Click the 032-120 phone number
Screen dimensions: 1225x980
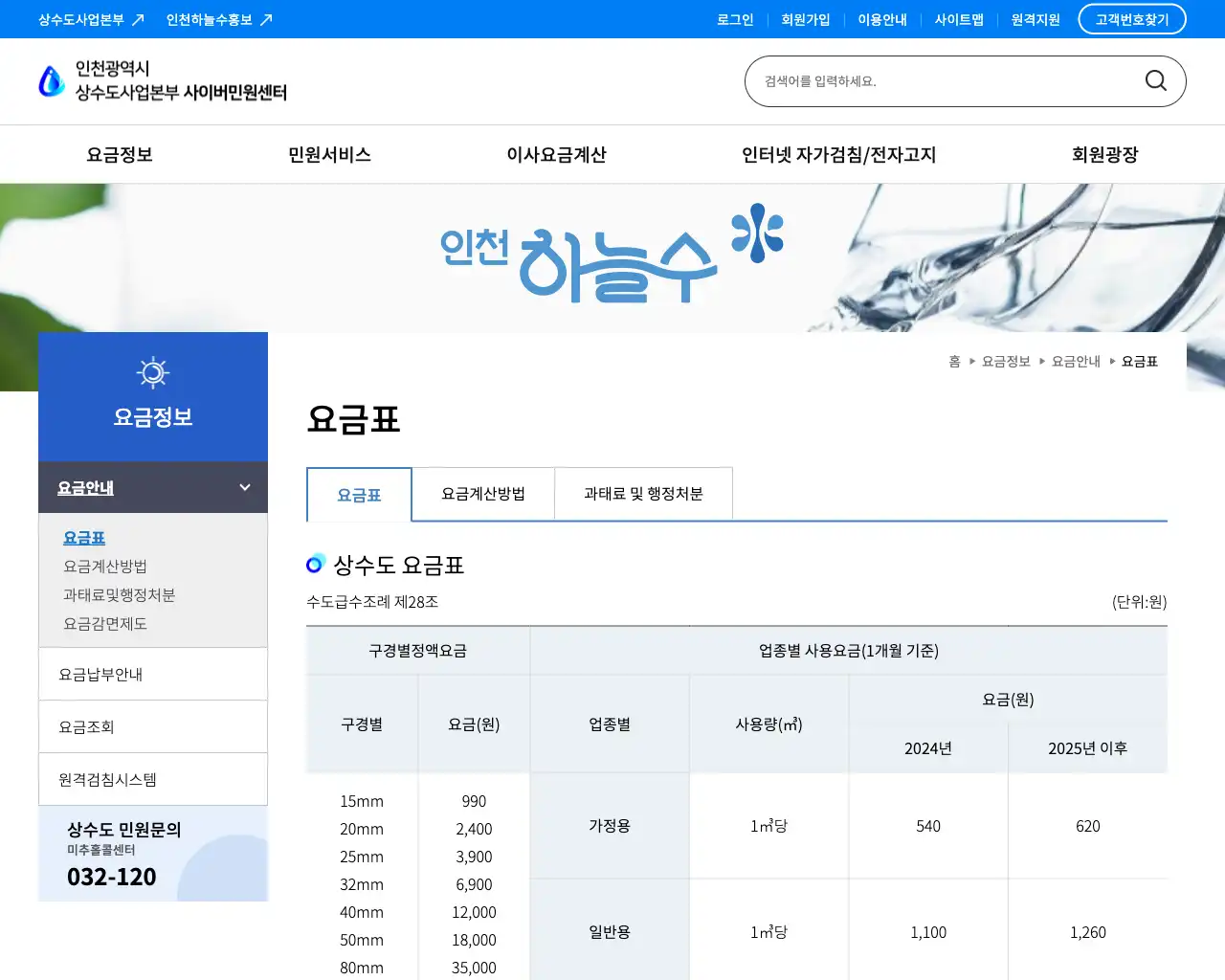[x=112, y=877]
